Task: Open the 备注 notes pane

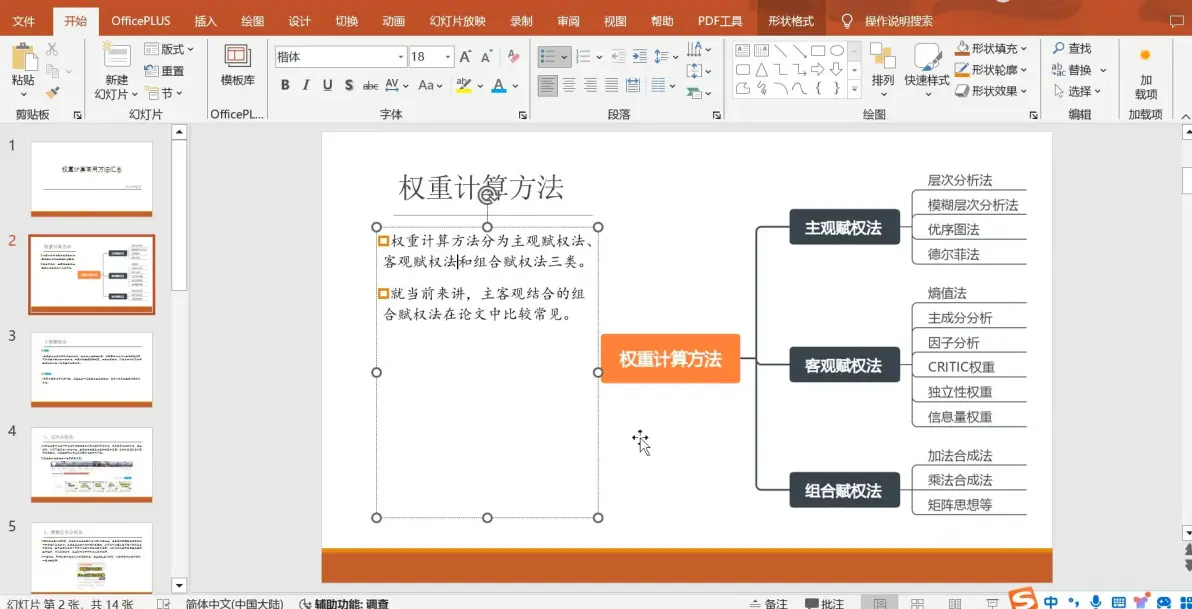Action: click(769, 604)
